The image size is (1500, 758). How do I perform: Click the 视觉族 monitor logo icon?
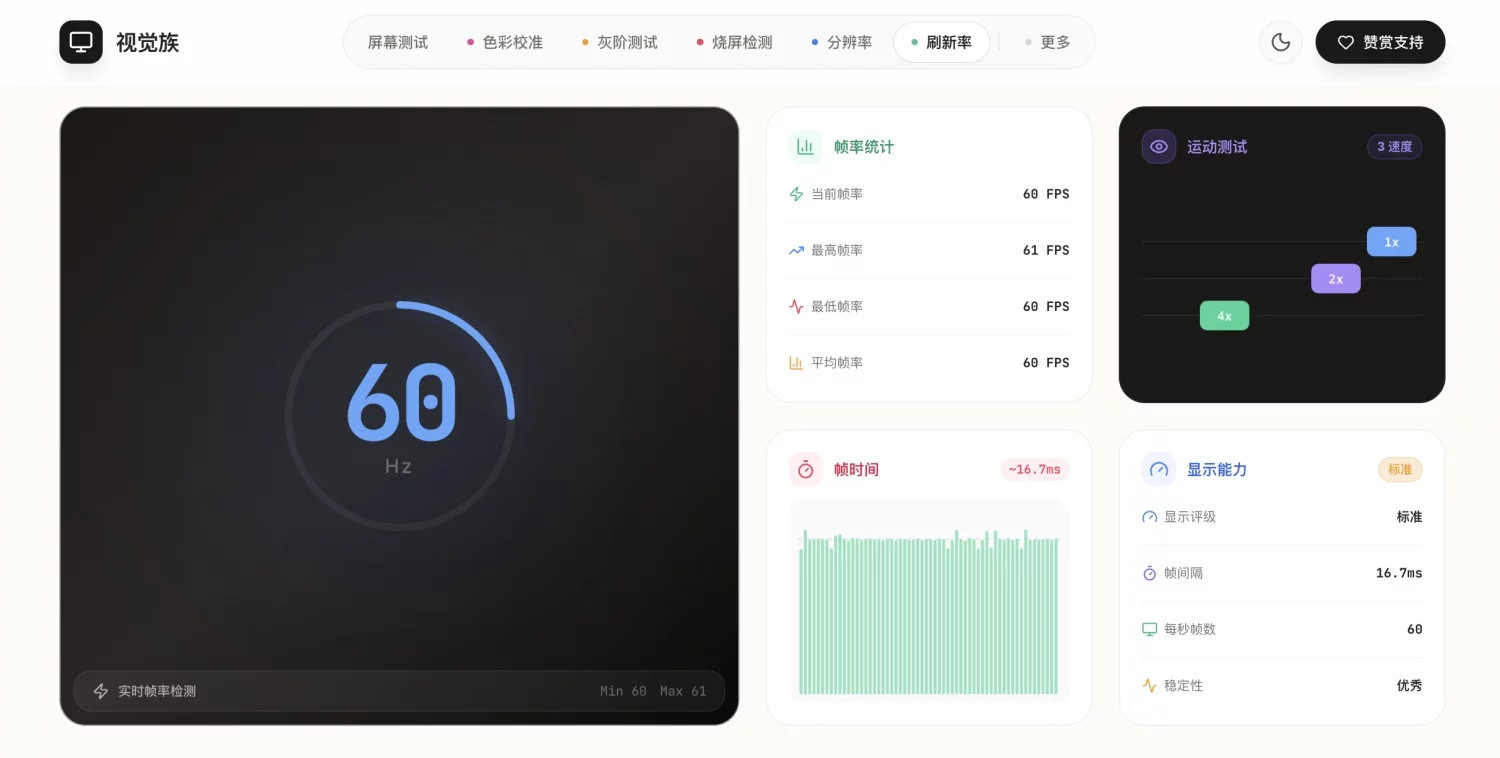(x=80, y=42)
